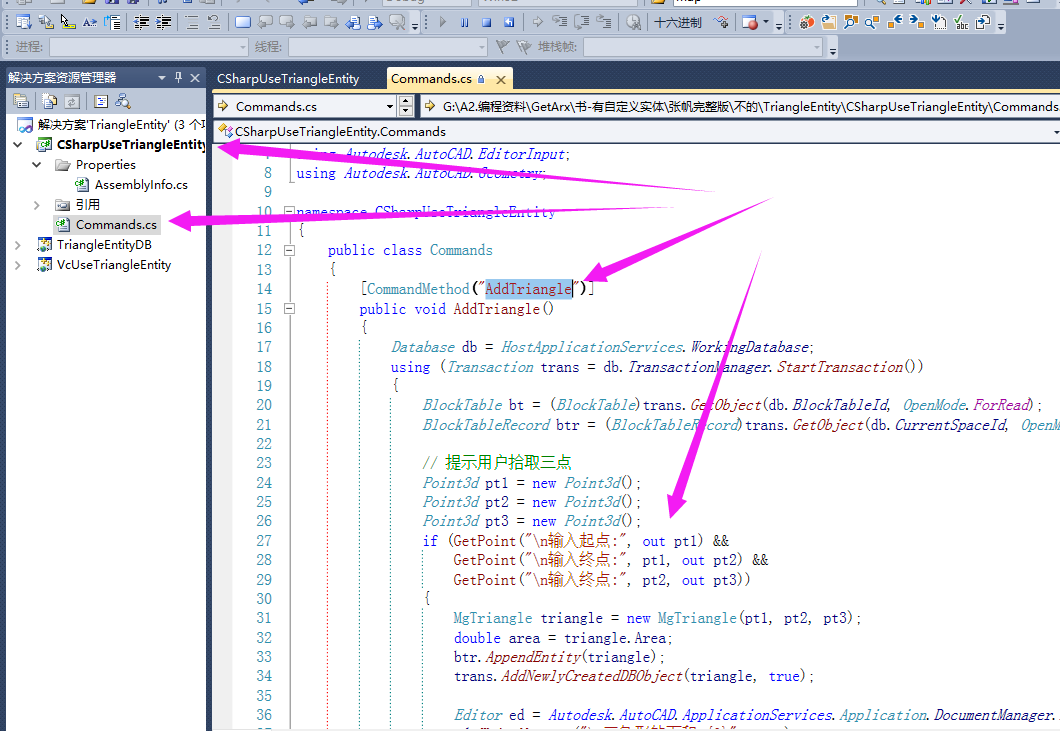Expand the TriangleEntityDB project
Viewport: 1060px width, 731px height.
[x=18, y=245]
